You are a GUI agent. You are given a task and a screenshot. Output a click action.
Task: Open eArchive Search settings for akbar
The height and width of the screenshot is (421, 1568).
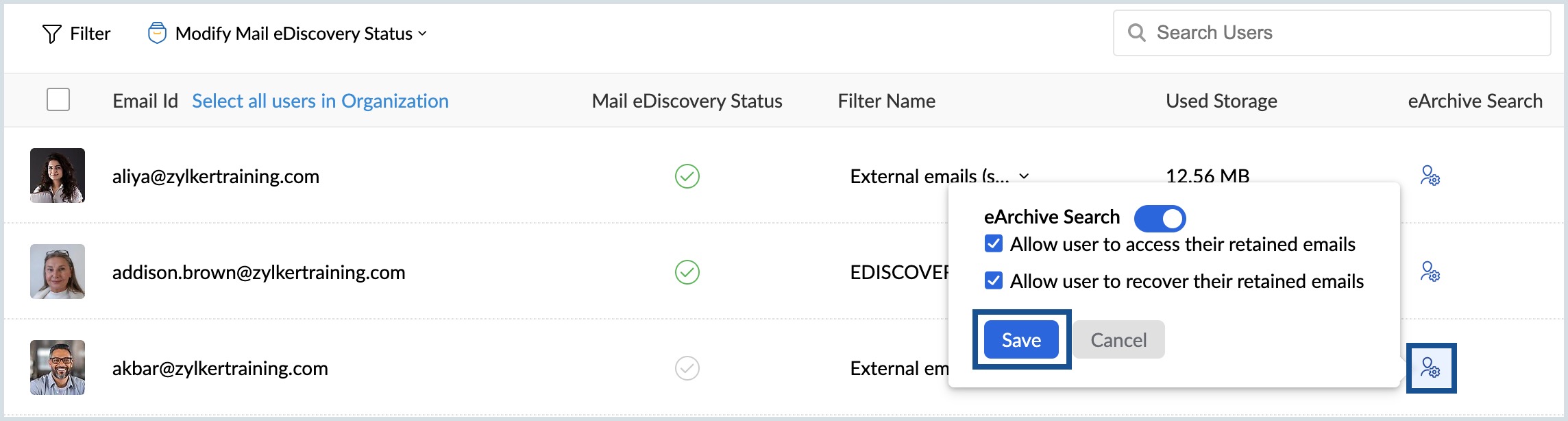[1432, 368]
